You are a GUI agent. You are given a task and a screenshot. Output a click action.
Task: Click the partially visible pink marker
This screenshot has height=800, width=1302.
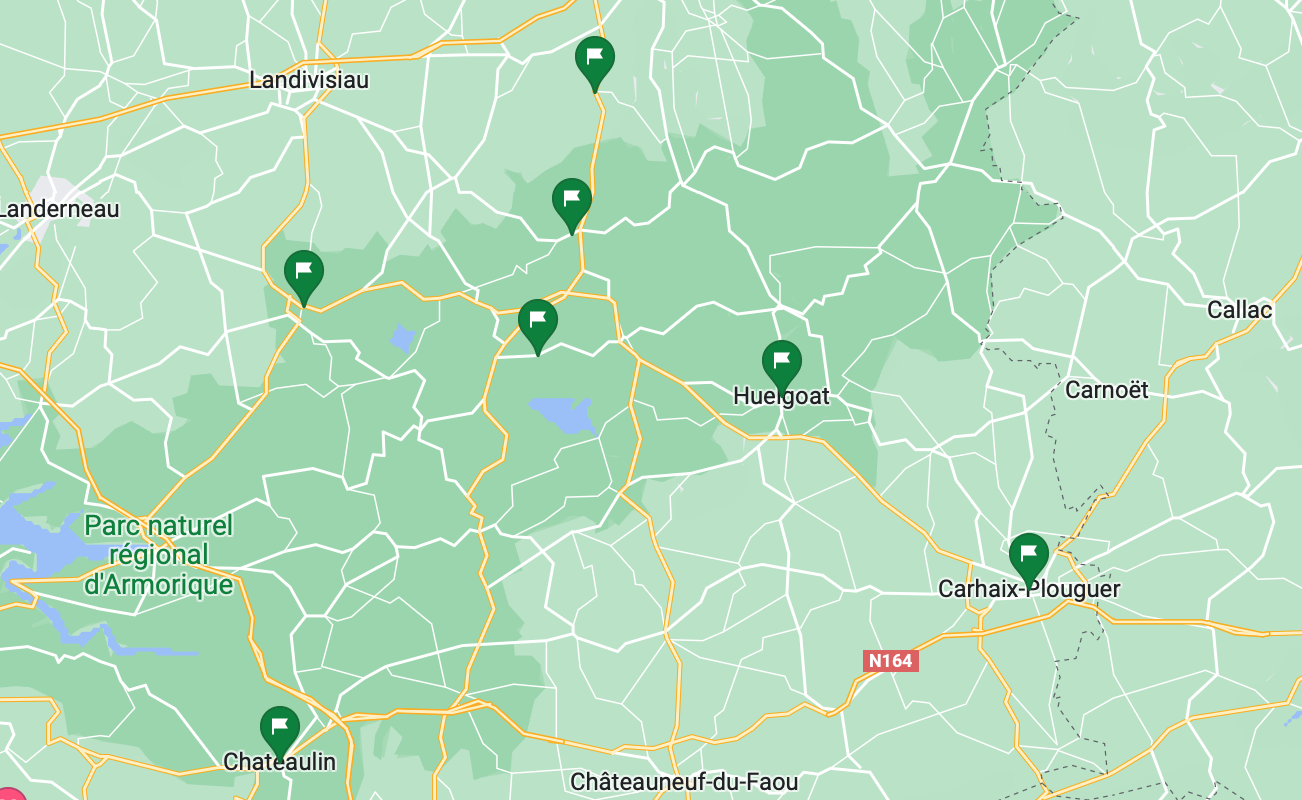(10, 793)
